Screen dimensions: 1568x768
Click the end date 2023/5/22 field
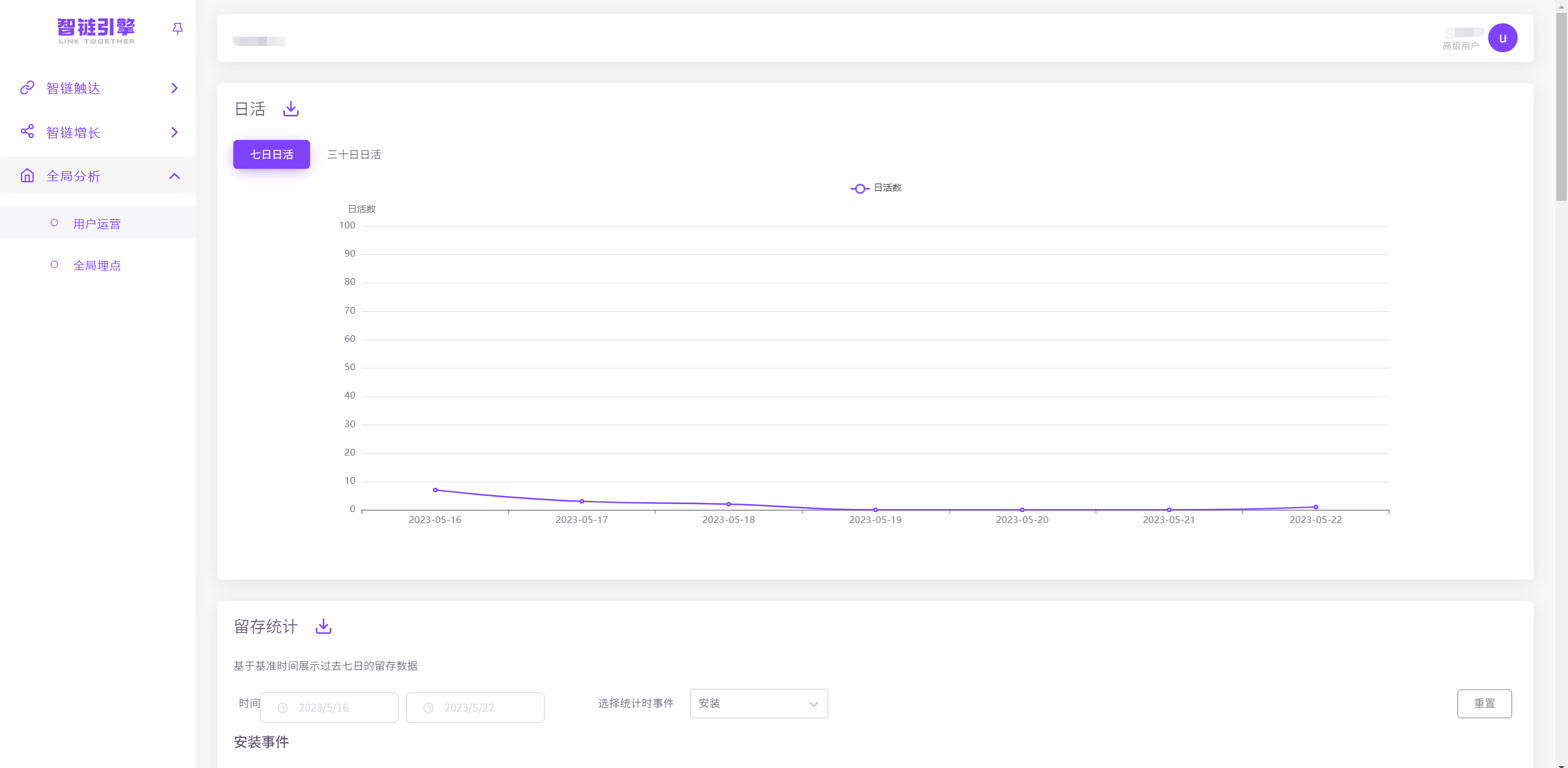(x=475, y=707)
